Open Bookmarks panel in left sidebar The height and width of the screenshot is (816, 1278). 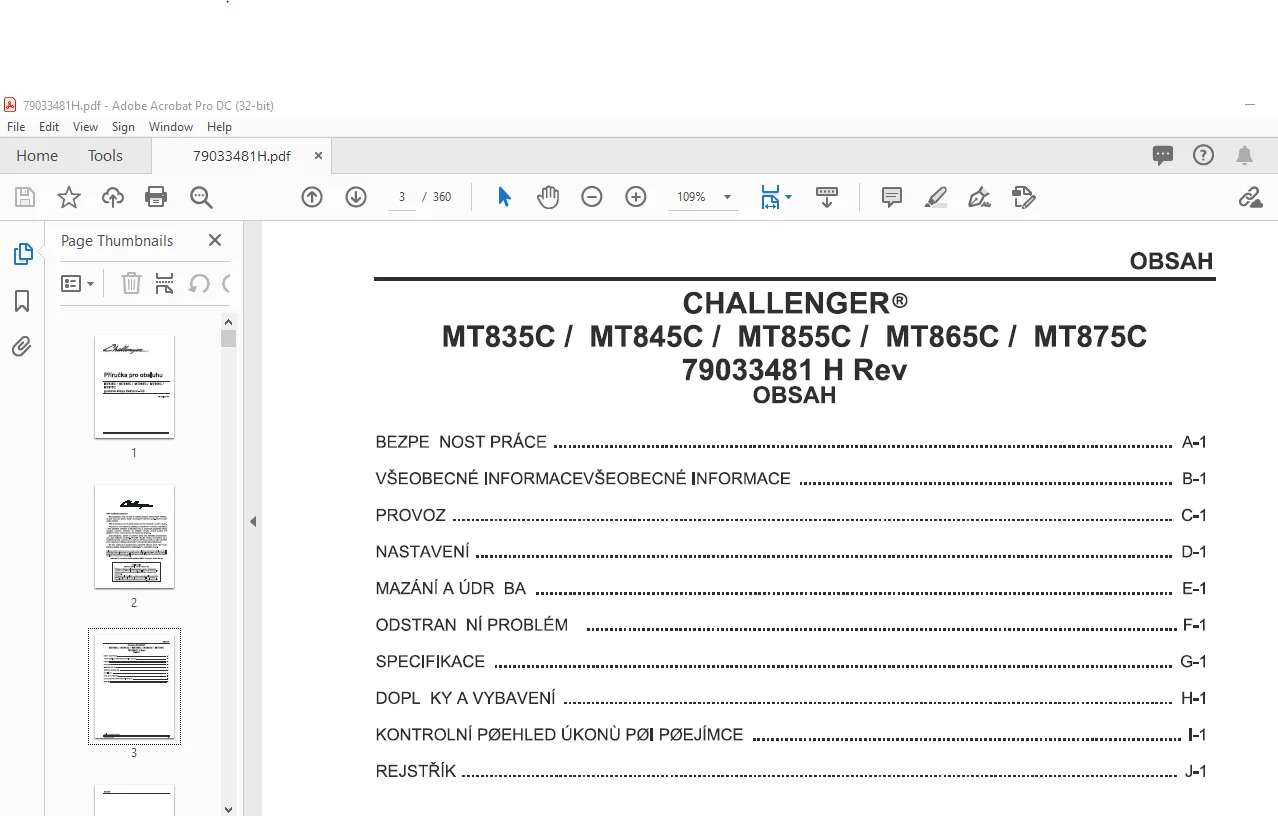(22, 301)
